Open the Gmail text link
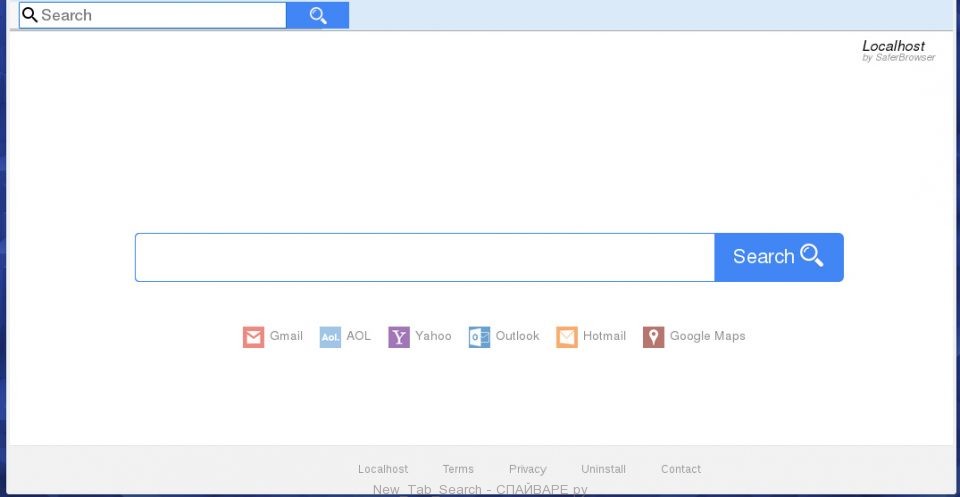Screen dimensions: 960x497 point(287,336)
